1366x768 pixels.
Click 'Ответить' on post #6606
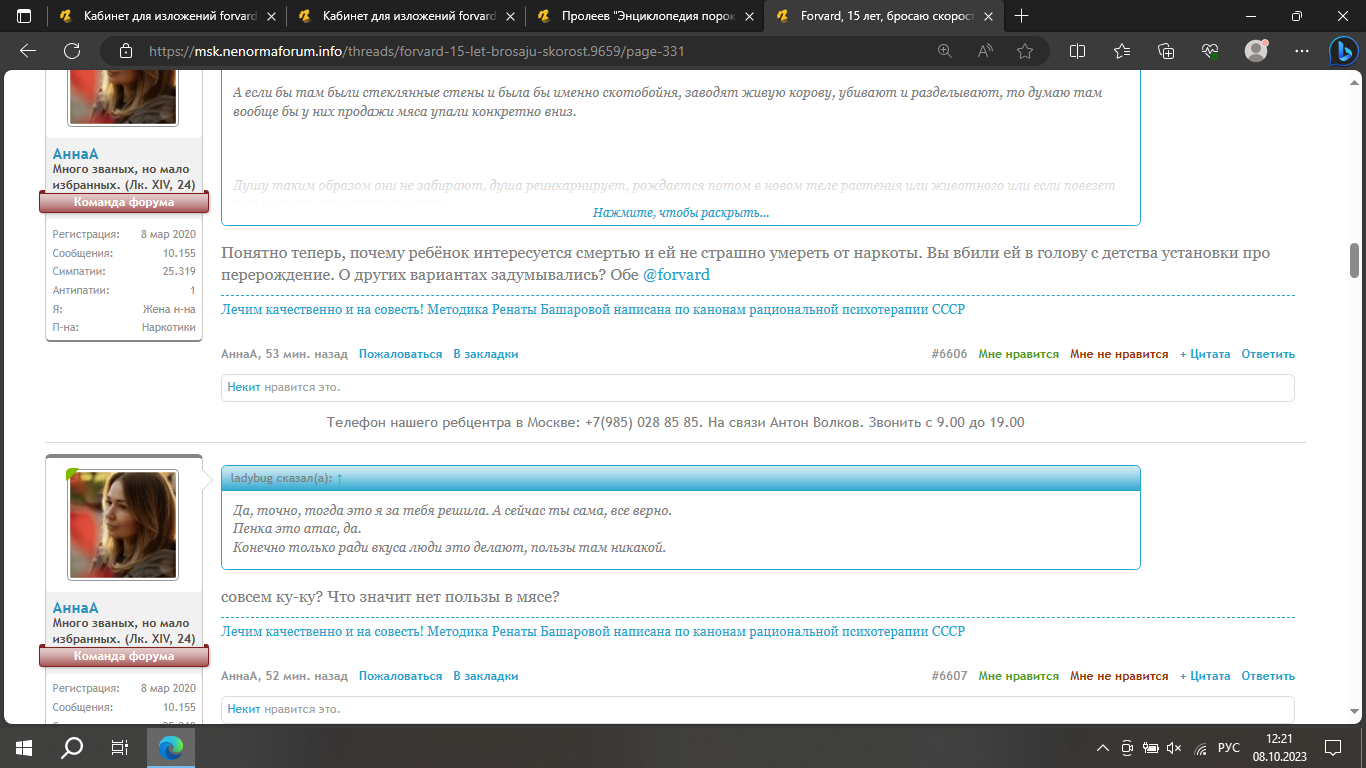click(x=1267, y=354)
